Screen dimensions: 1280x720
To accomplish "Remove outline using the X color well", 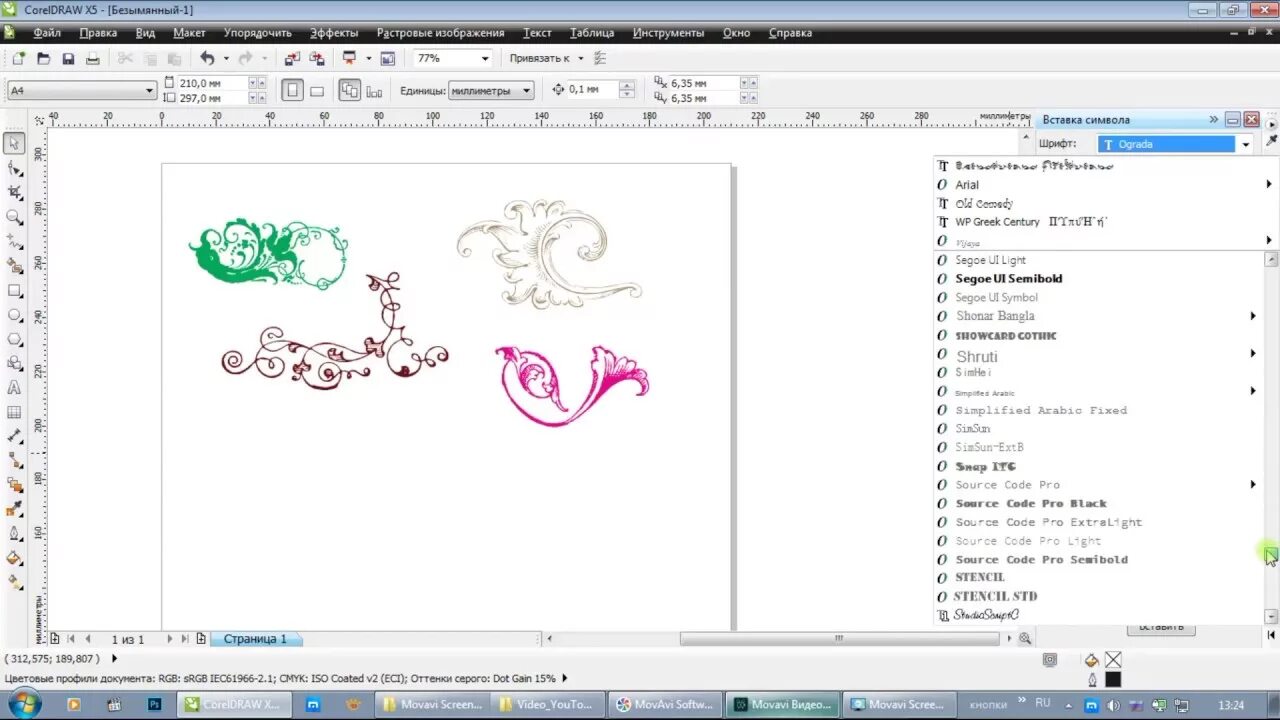I will click(1113, 659).
